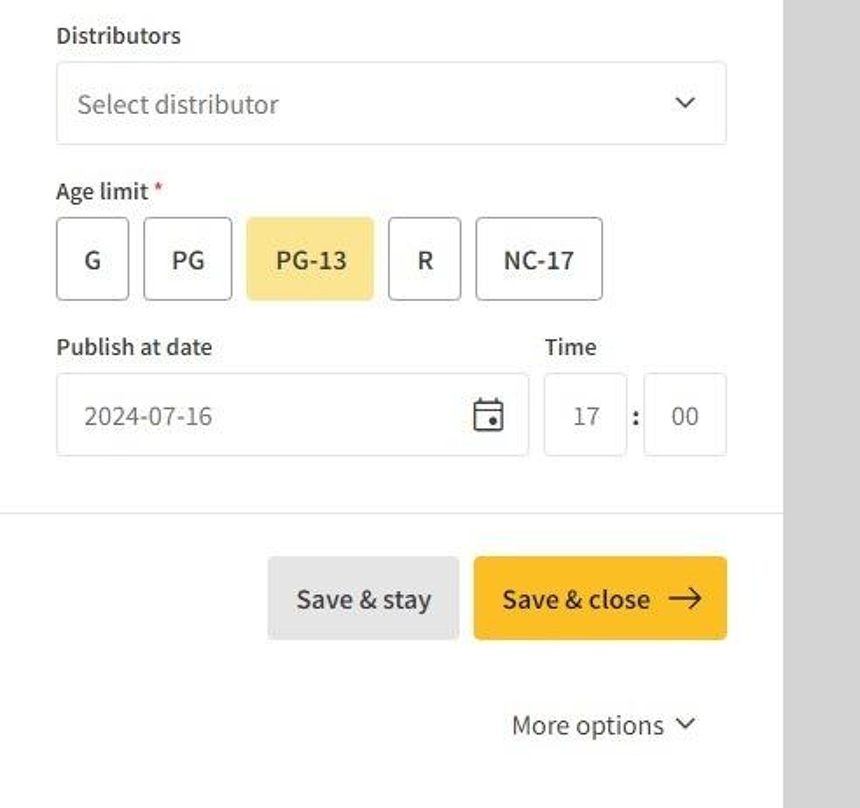Image resolution: width=860 pixels, height=808 pixels.
Task: Click the distributor dropdown chevron arrow
Action: [685, 103]
